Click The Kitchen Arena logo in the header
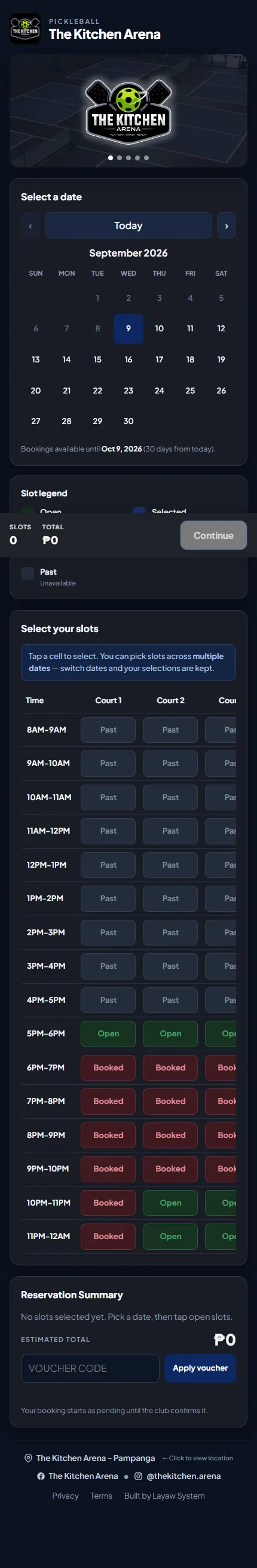This screenshot has width=257, height=1568. click(x=25, y=29)
